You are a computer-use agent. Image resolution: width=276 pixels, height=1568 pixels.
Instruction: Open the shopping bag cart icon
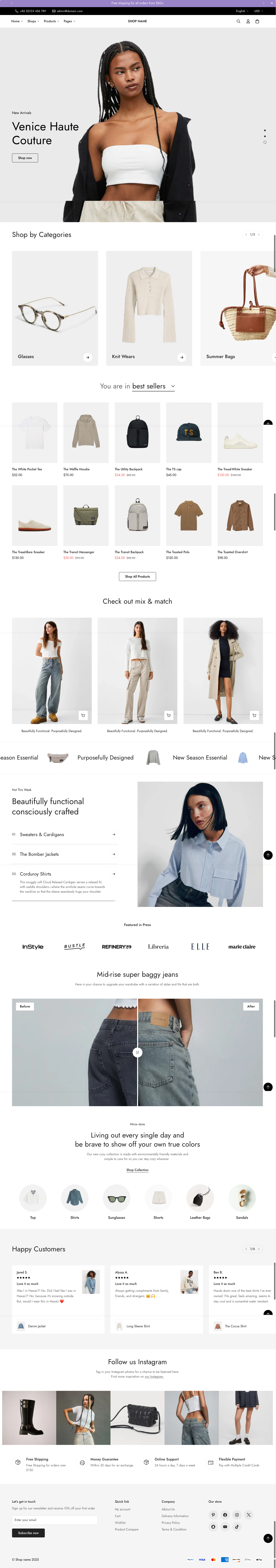(257, 21)
